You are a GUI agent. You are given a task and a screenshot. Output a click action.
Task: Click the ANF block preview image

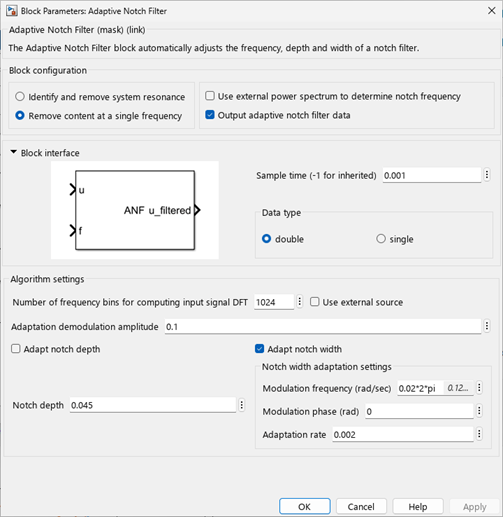135,210
